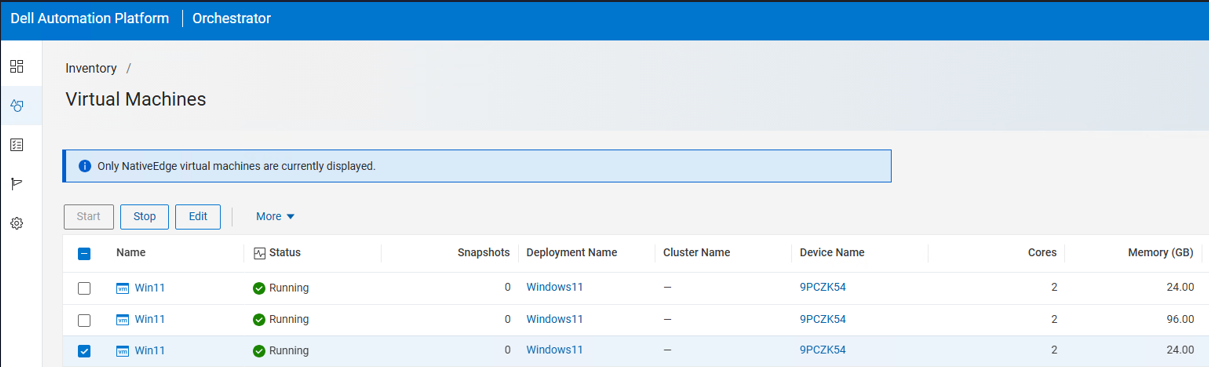Click the Dell Automation Platform title
This screenshot has width=1209, height=367.
pos(90,19)
